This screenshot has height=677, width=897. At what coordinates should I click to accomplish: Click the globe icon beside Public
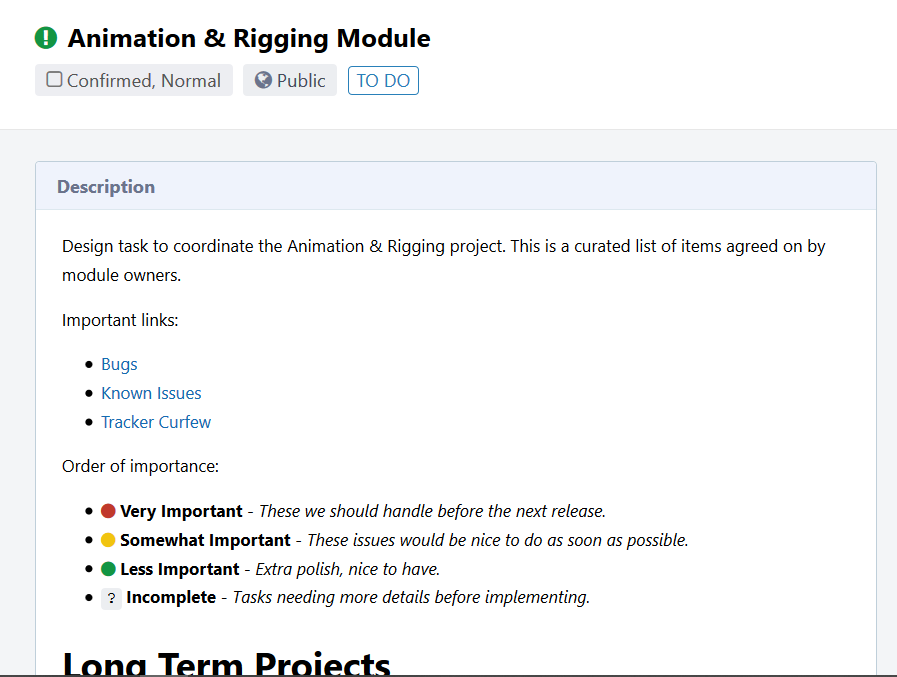[x=263, y=80]
